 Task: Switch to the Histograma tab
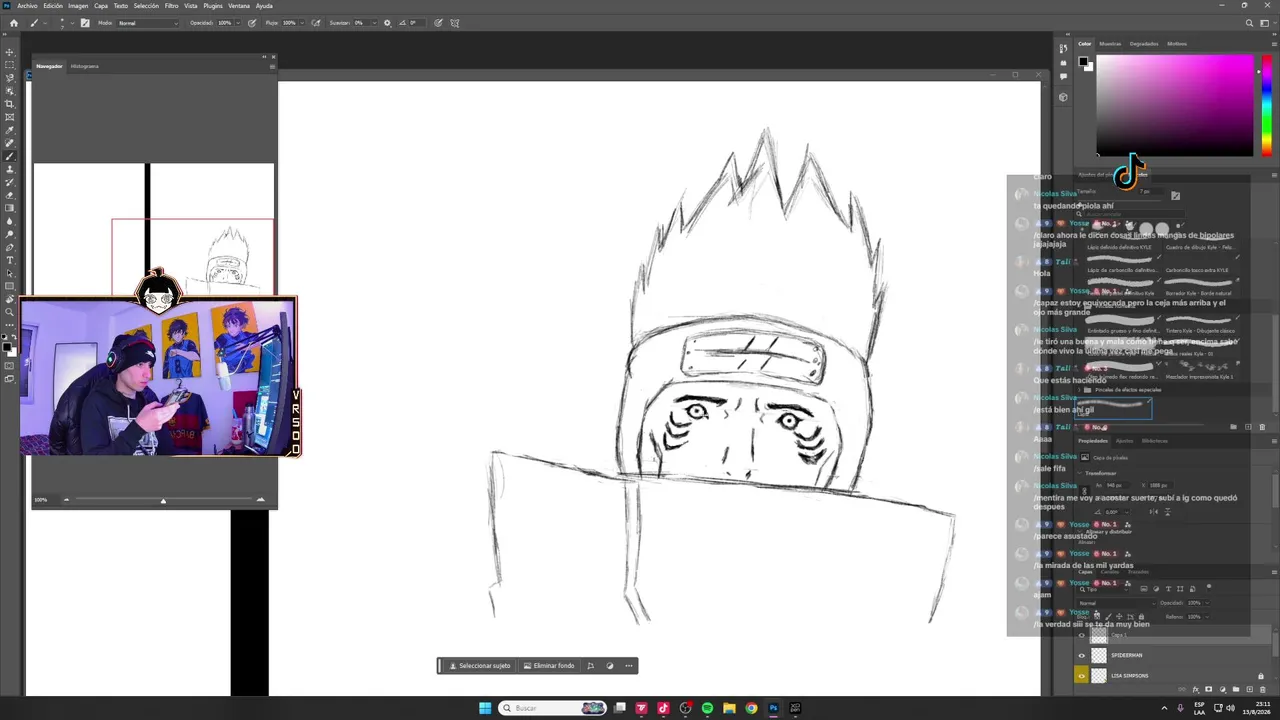click(84, 66)
